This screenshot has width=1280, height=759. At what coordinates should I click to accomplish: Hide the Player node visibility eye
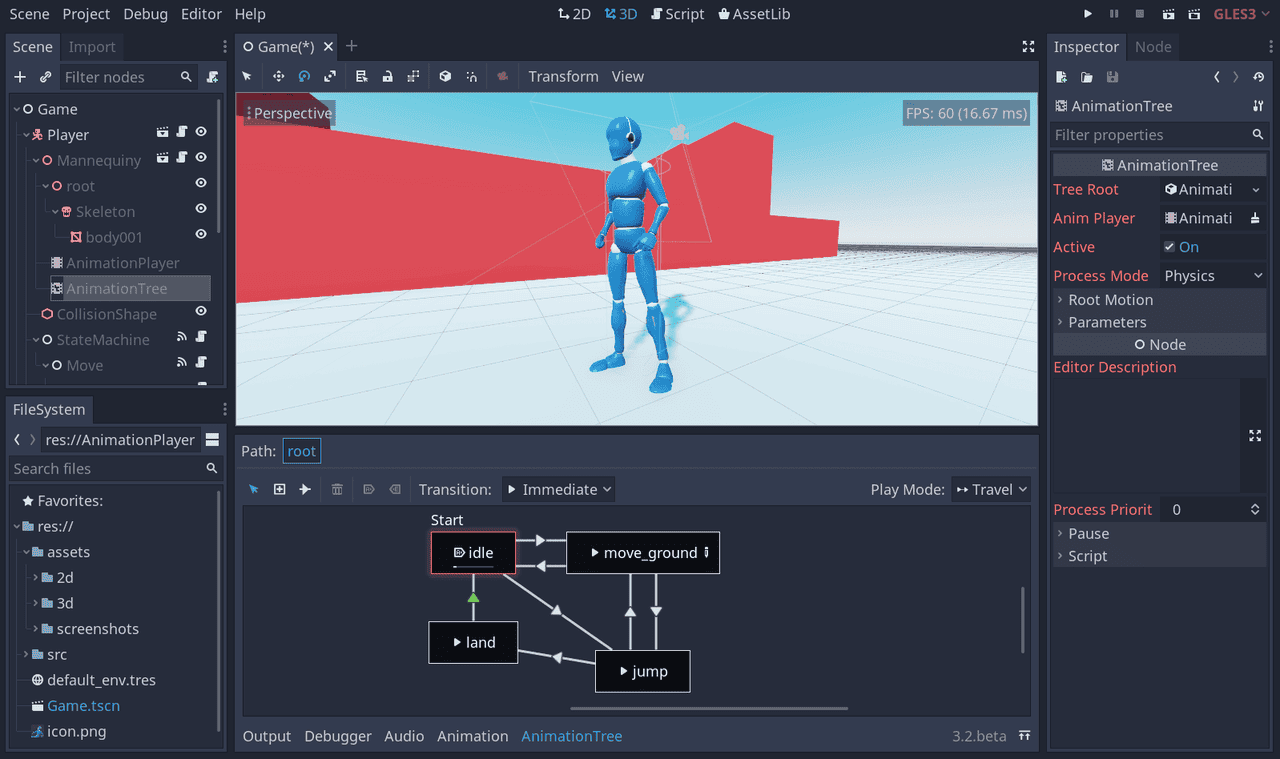point(201,134)
